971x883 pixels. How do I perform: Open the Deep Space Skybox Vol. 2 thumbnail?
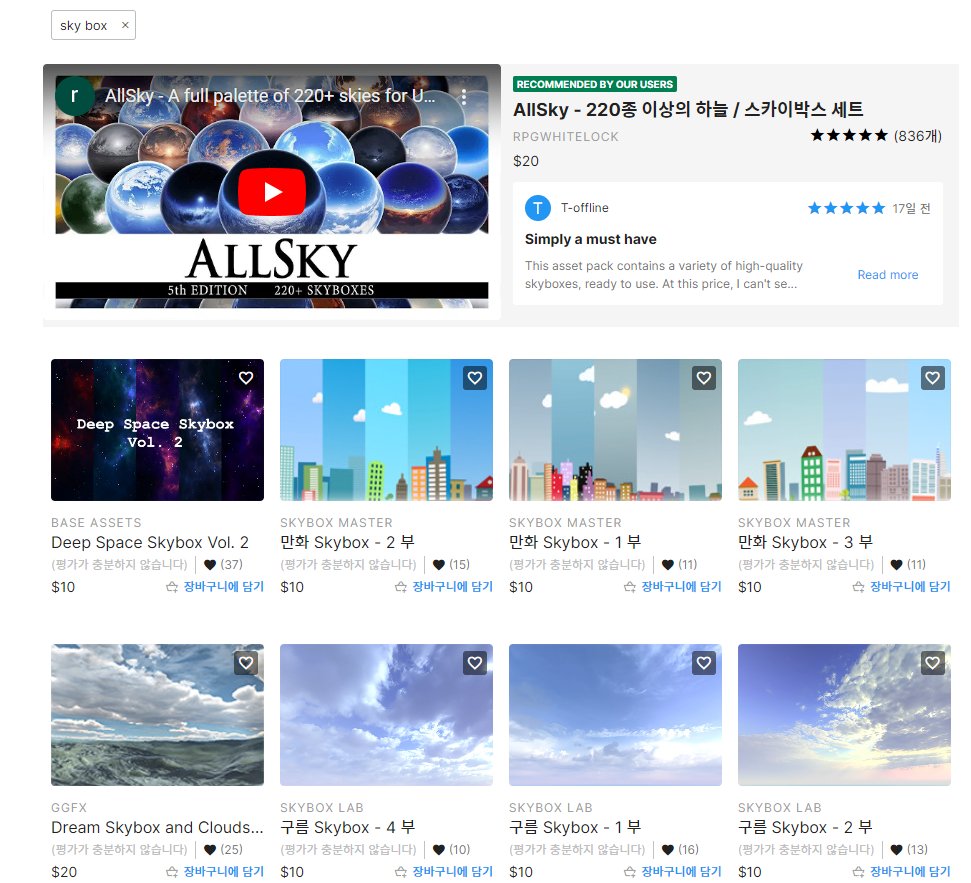(157, 430)
